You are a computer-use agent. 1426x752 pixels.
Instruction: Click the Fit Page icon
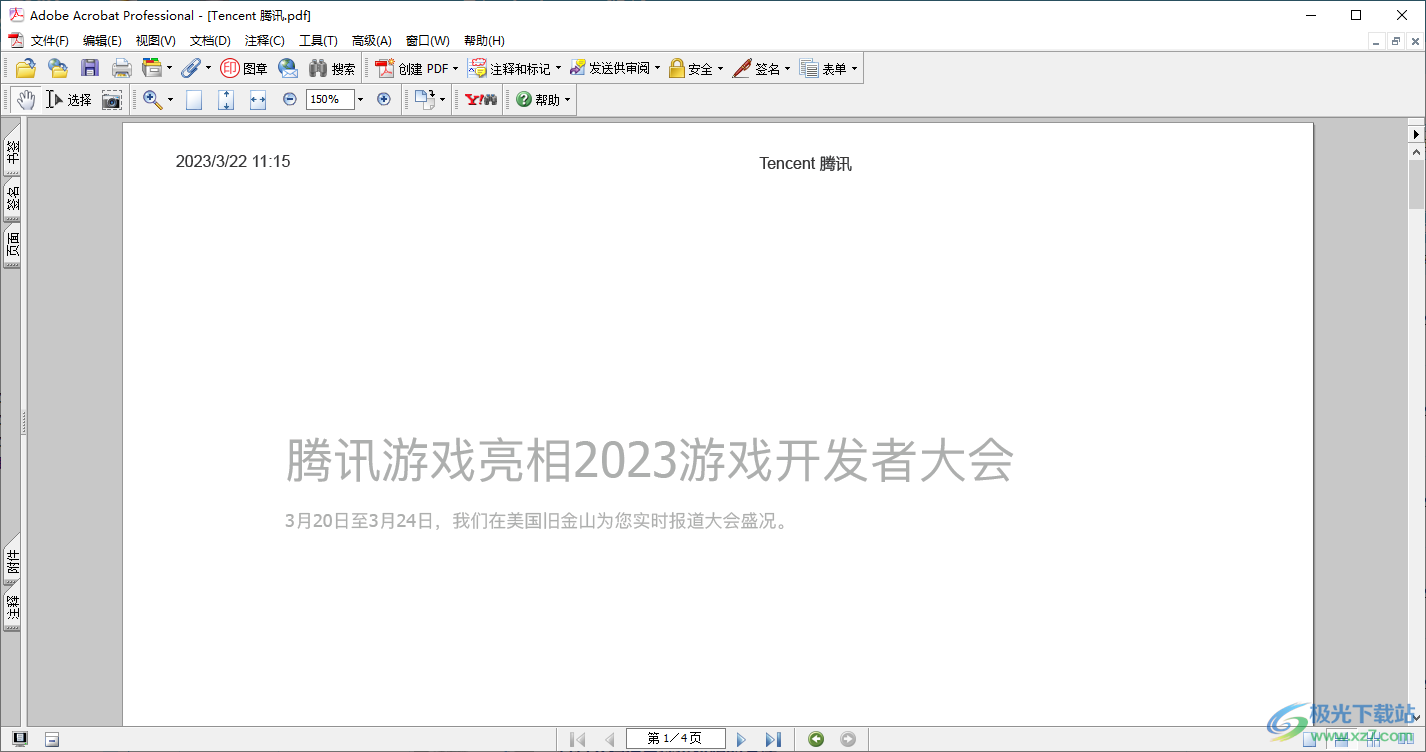click(x=226, y=99)
